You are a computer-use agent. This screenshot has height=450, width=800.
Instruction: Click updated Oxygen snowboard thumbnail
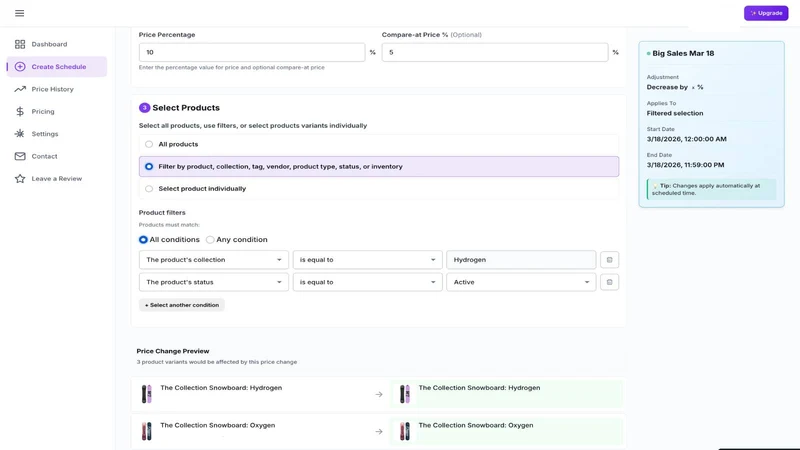pos(405,431)
